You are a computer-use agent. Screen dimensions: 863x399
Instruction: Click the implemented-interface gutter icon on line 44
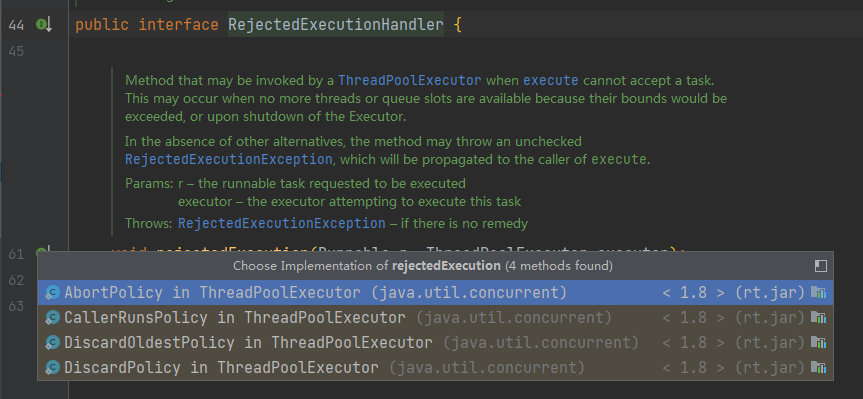pyautogui.click(x=43, y=25)
